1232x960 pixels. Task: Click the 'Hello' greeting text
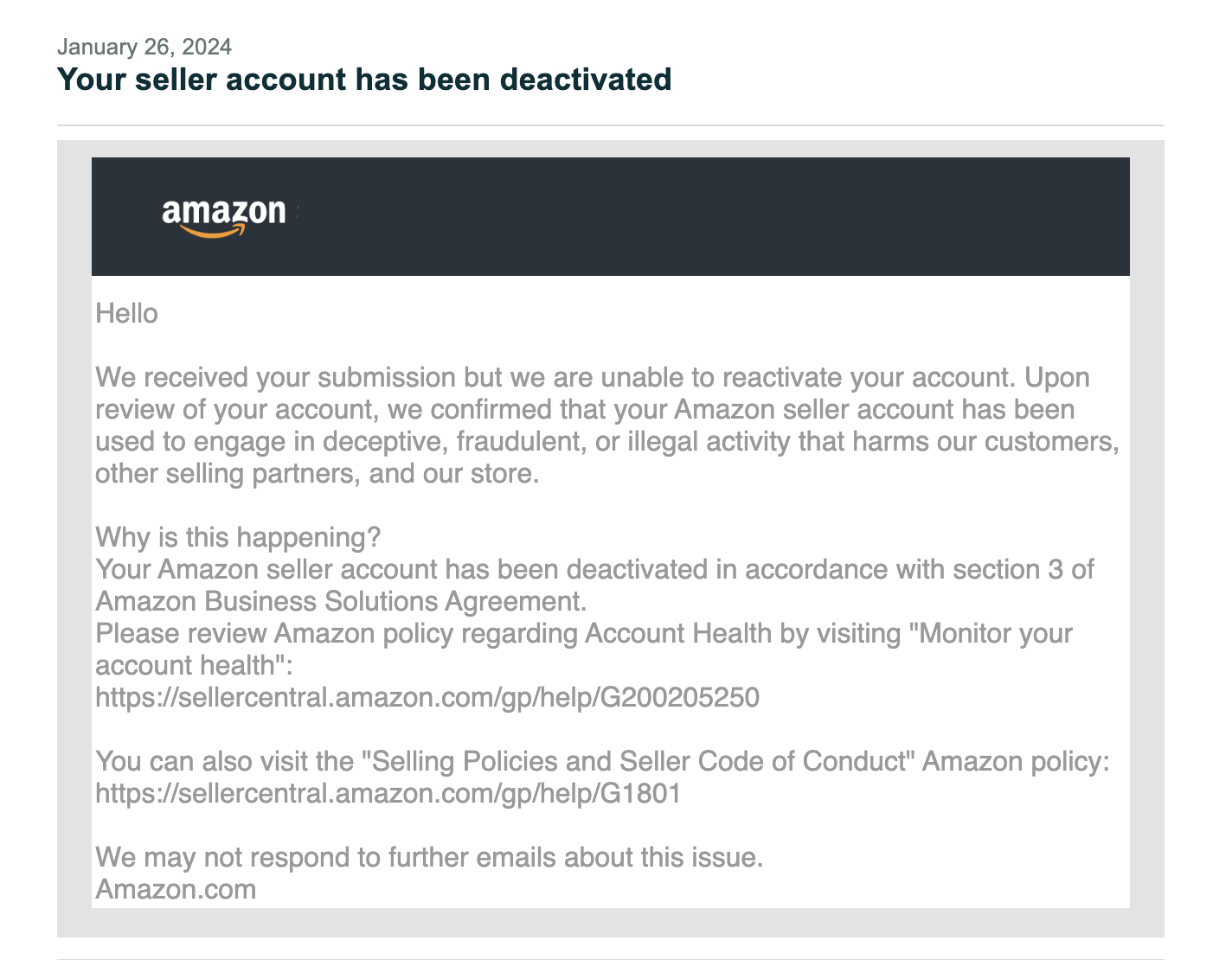point(126,313)
